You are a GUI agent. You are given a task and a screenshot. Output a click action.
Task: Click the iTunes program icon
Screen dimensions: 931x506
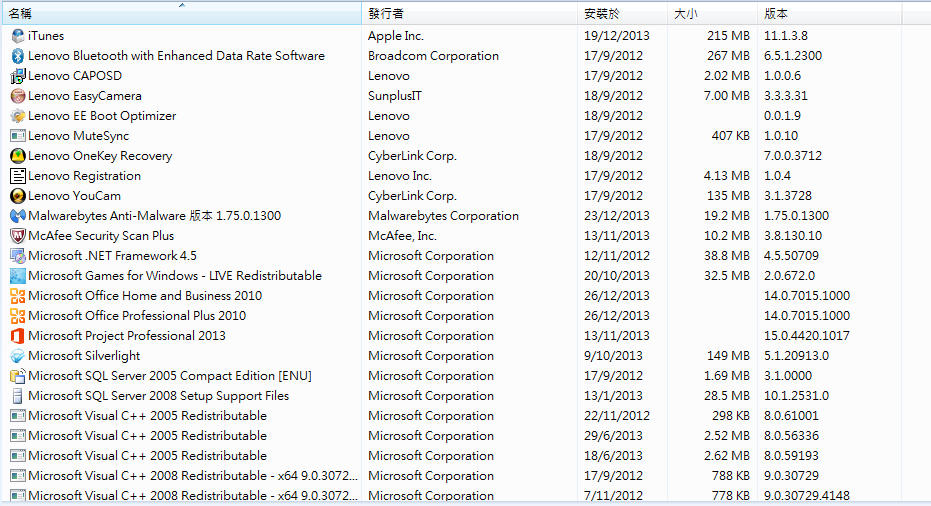click(x=18, y=36)
